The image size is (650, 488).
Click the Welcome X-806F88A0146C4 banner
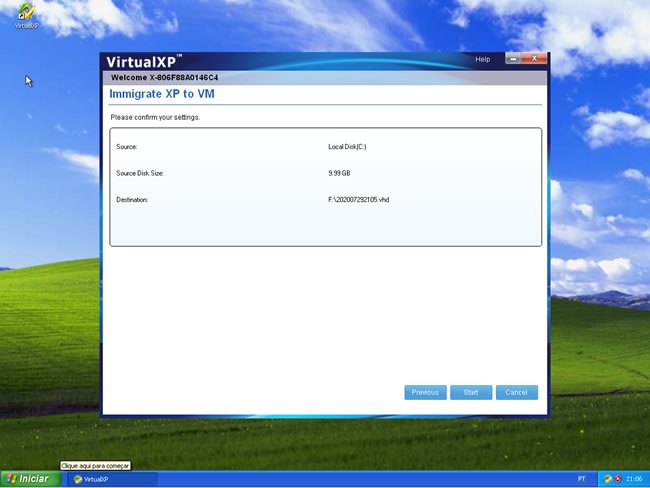click(x=164, y=77)
